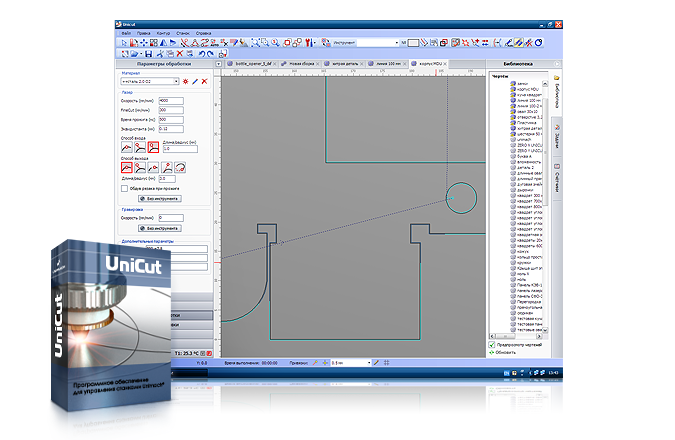
Task: Click the blue flag tool icon
Action: pyautogui.click(x=173, y=43)
